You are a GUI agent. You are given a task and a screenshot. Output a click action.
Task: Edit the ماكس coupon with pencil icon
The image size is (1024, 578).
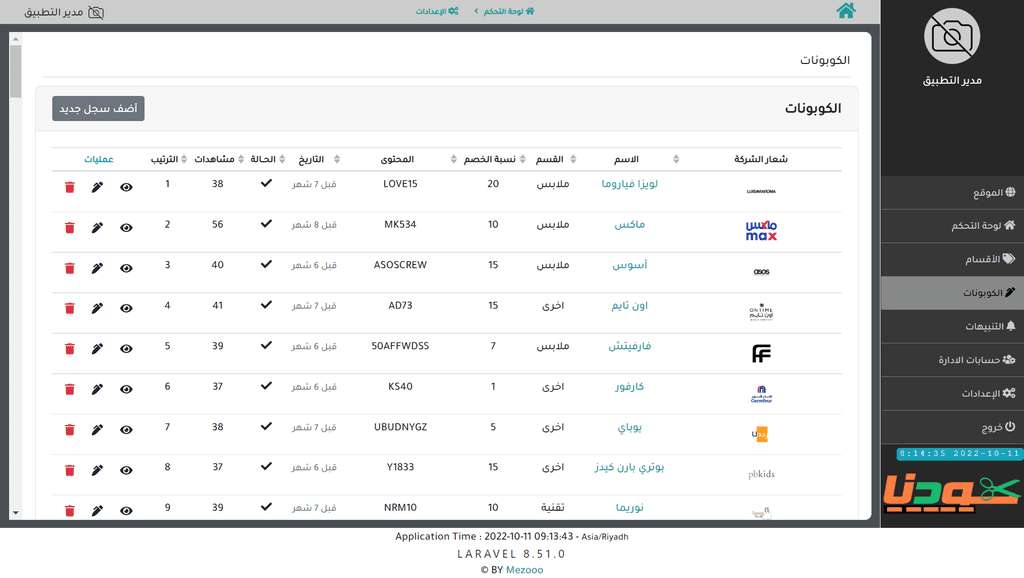(x=97, y=227)
